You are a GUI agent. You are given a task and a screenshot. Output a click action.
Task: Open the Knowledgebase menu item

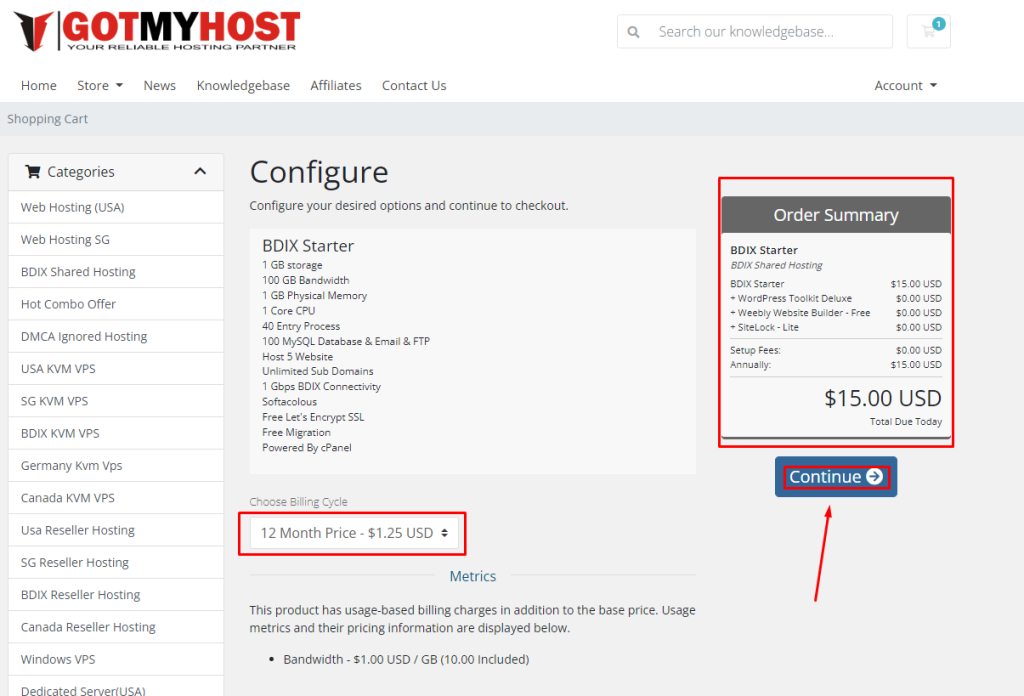pyautogui.click(x=243, y=86)
